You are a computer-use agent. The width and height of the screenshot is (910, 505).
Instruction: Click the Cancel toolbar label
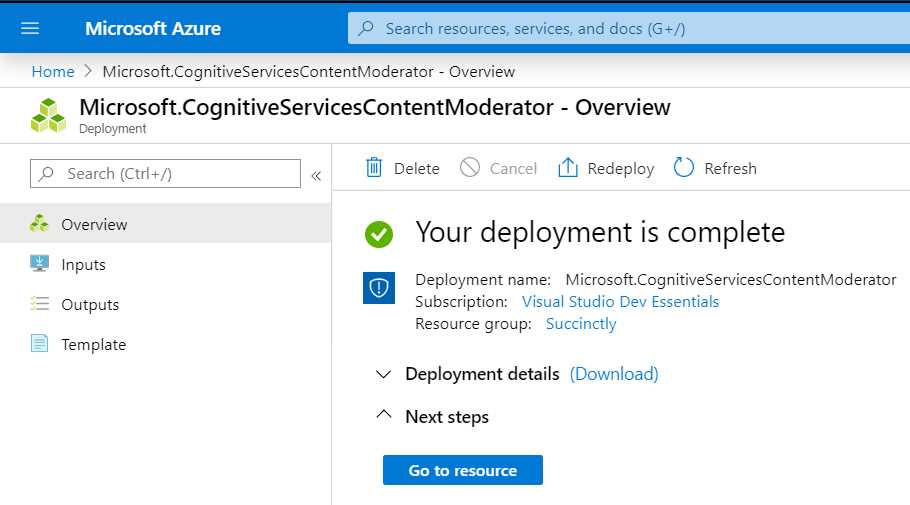(x=513, y=168)
